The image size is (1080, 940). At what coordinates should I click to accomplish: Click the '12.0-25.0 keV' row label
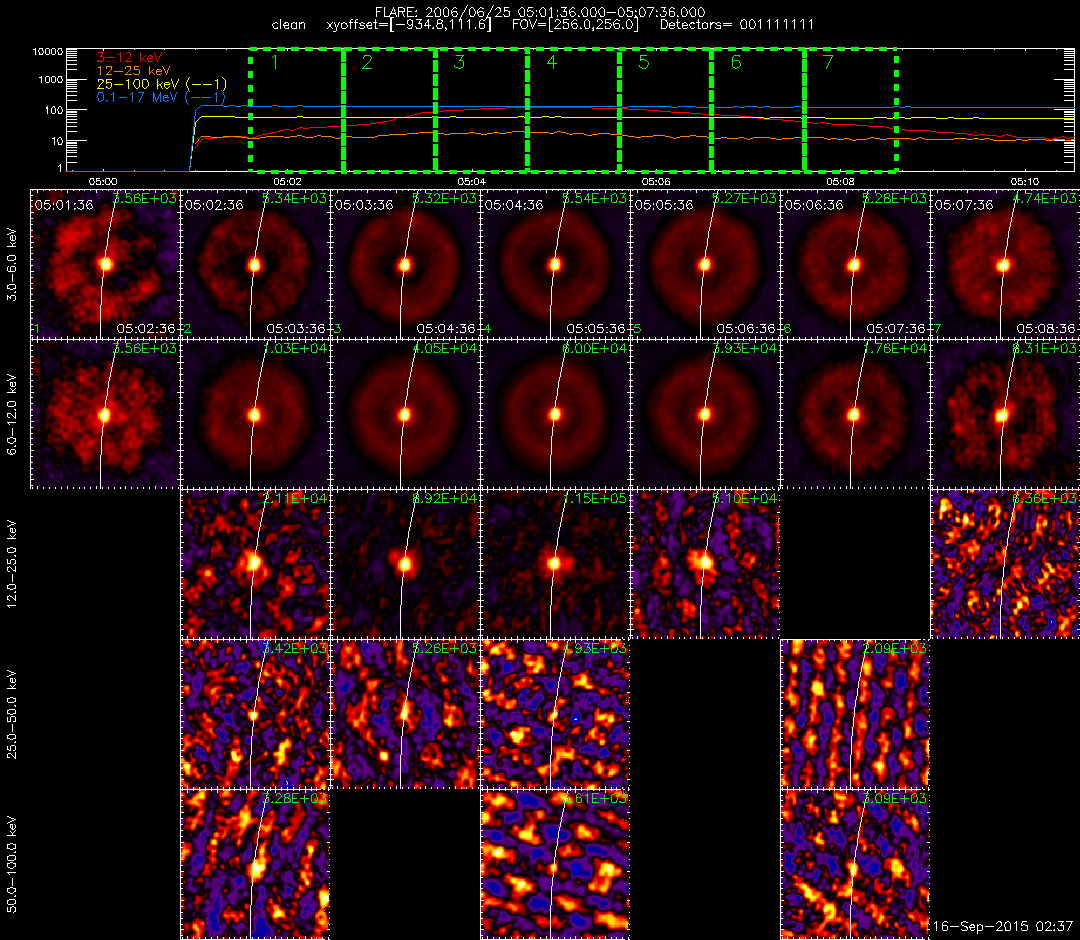(12, 564)
